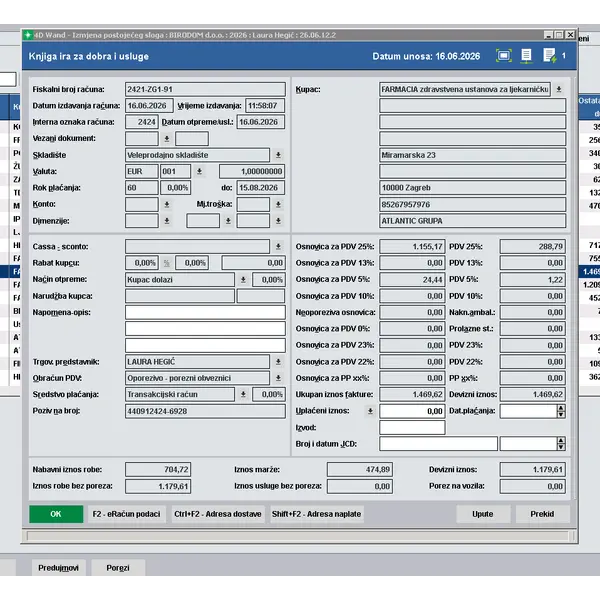Expand Način otpreme selection arrow
The width and height of the screenshot is (600, 600).
tap(243, 280)
